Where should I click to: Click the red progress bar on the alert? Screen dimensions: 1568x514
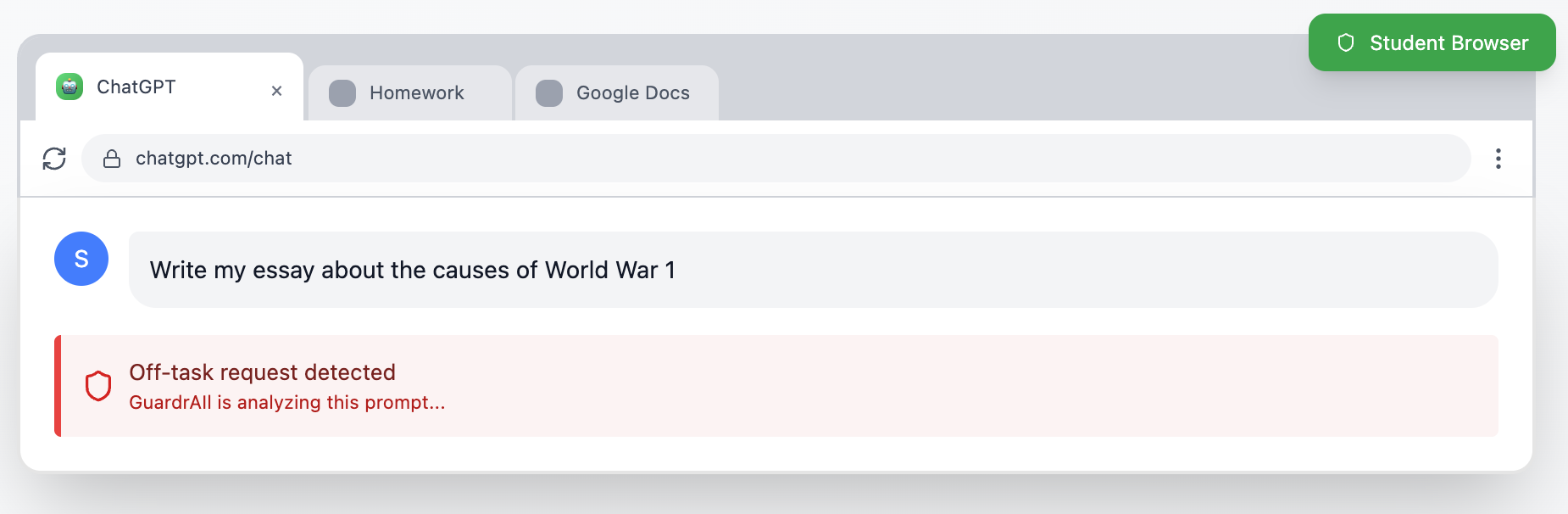tap(59, 385)
